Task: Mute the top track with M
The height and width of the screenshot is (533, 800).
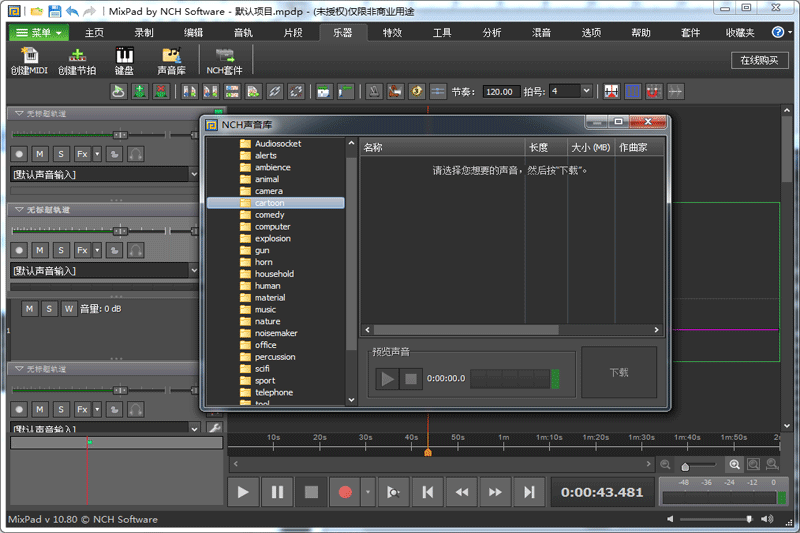Action: pyautogui.click(x=40, y=154)
